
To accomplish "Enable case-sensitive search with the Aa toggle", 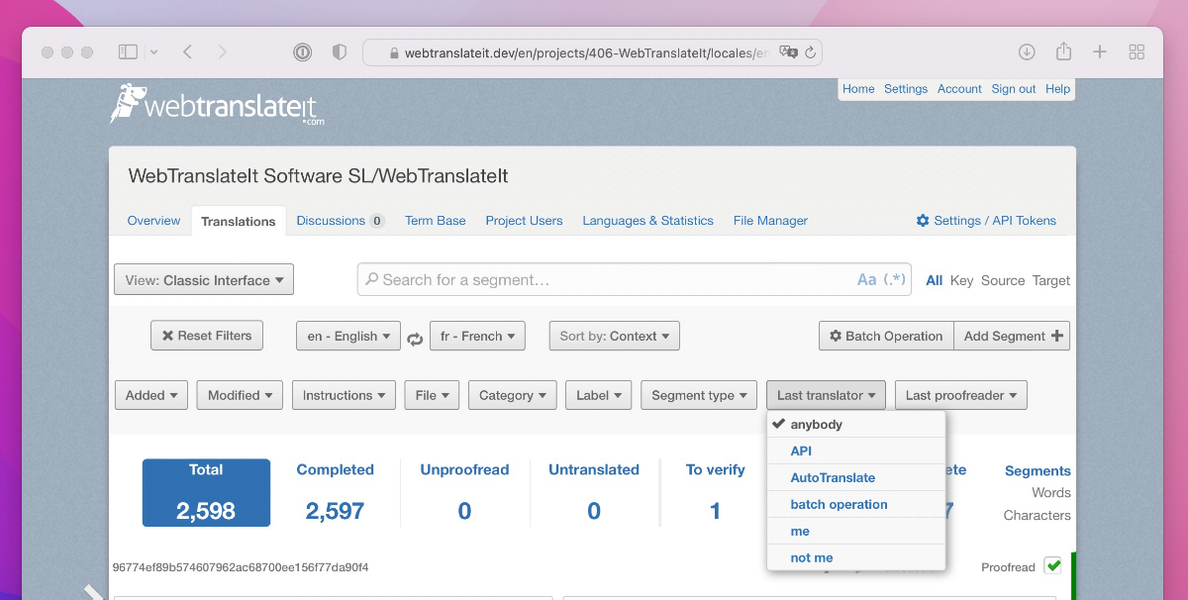I will (x=866, y=279).
